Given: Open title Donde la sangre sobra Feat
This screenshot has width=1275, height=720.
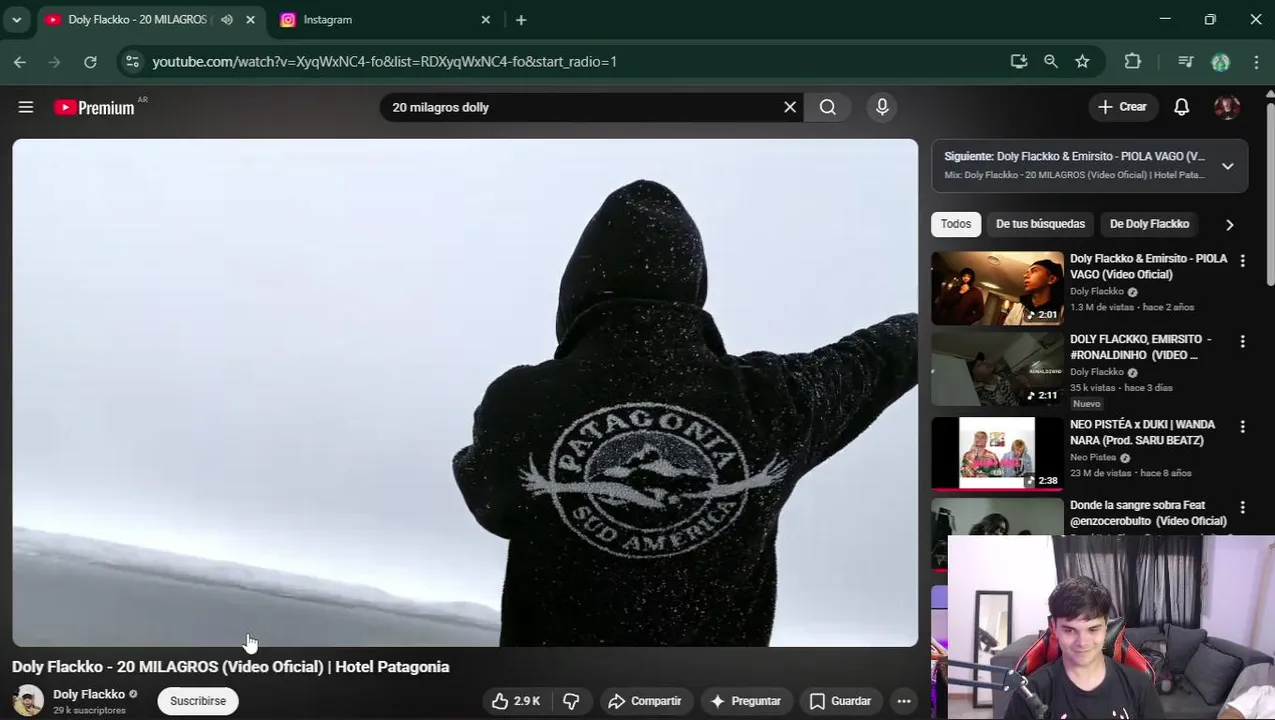Looking at the screenshot, I should [1148, 513].
